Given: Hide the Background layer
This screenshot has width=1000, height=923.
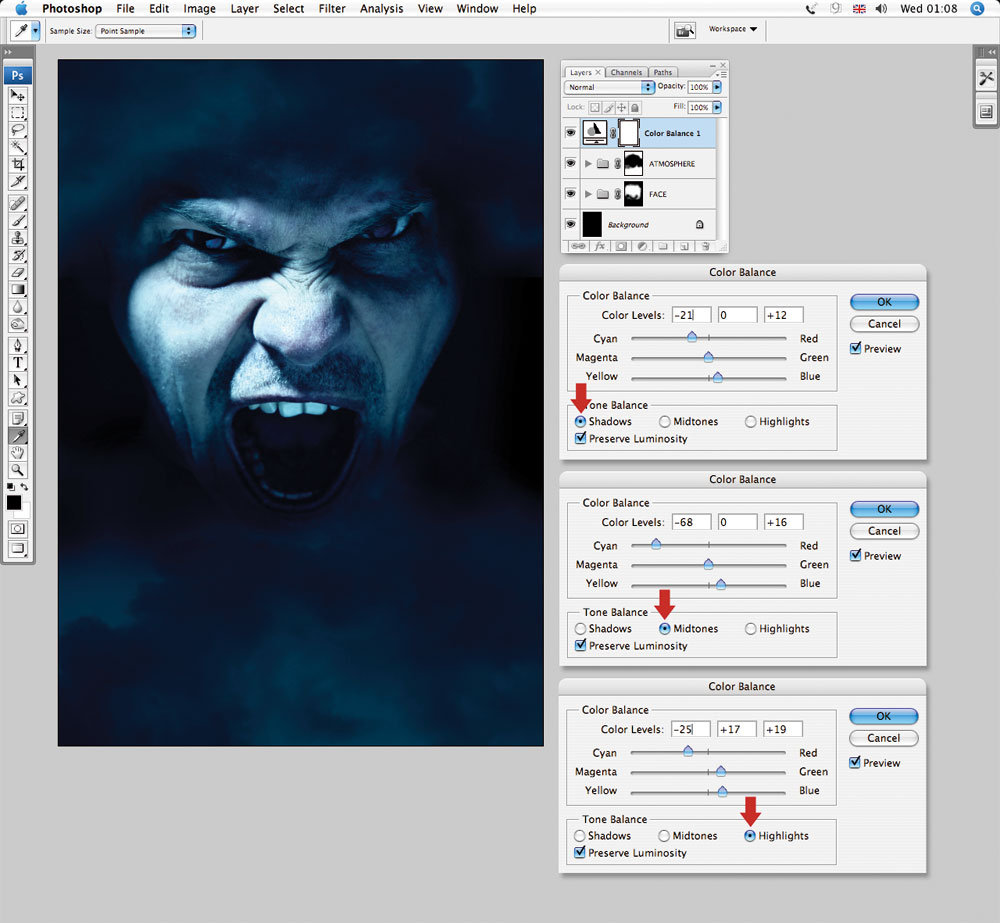Looking at the screenshot, I should coord(571,224).
